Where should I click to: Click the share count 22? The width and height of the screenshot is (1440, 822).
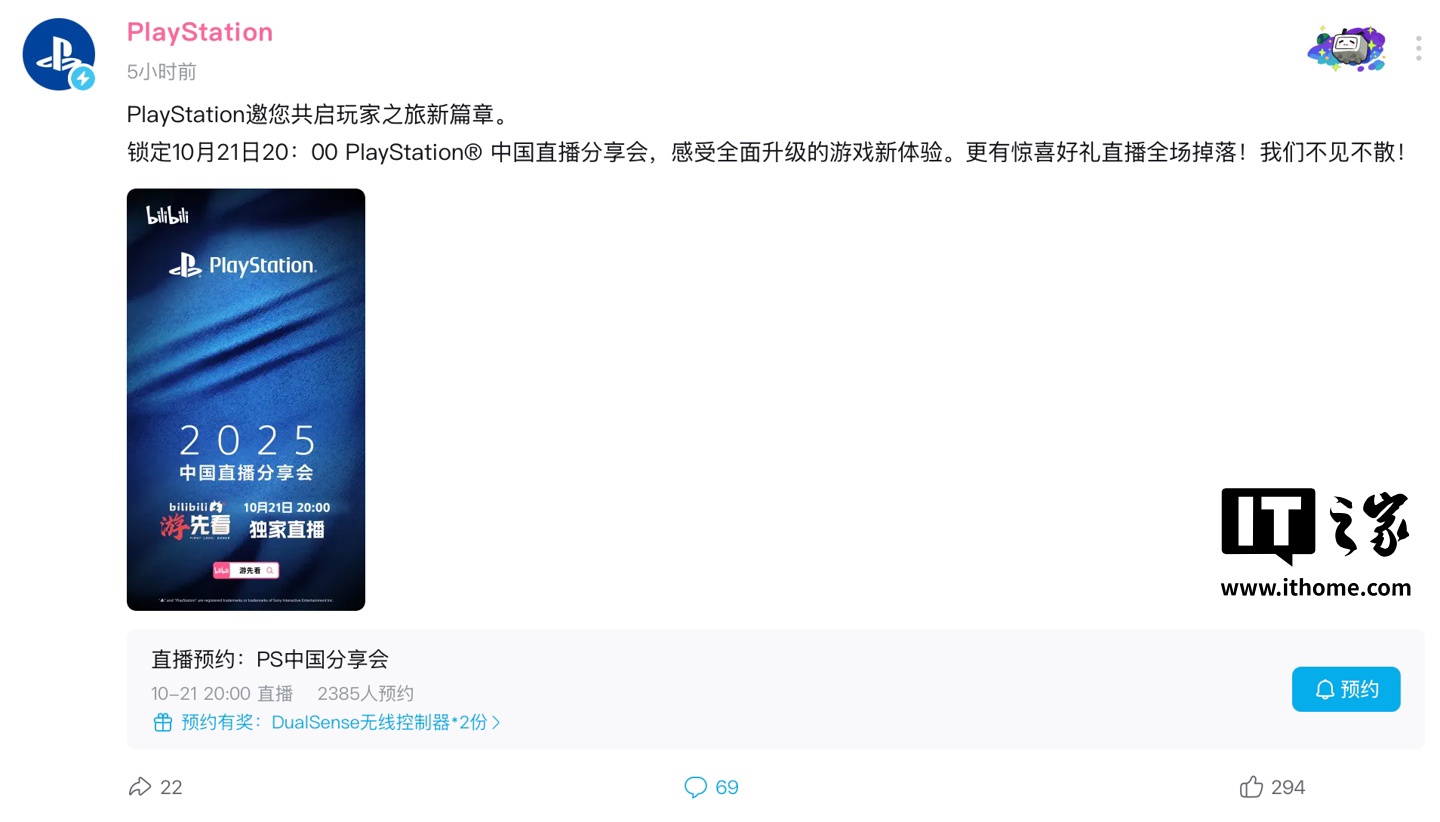tap(171, 787)
